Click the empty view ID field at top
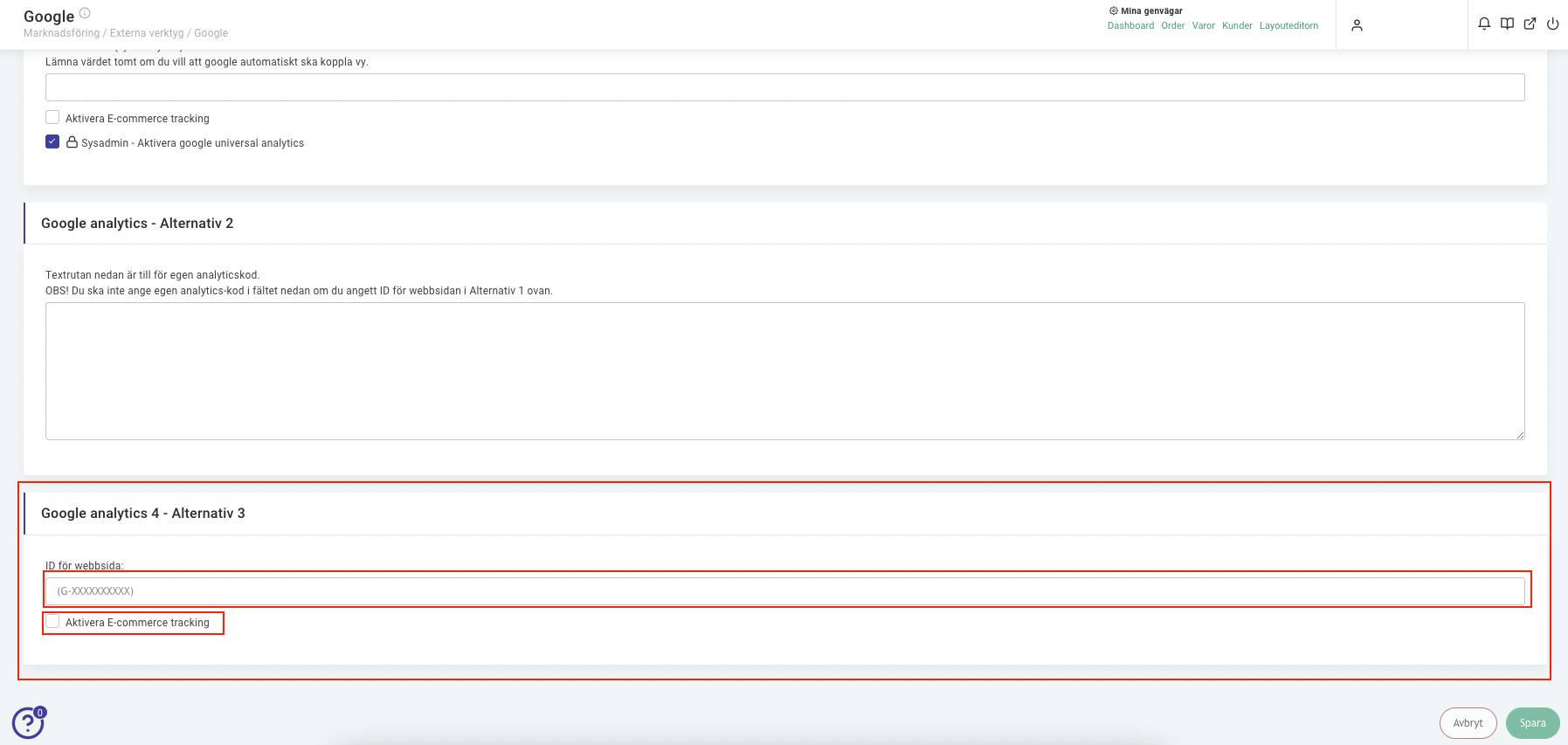 click(x=785, y=87)
